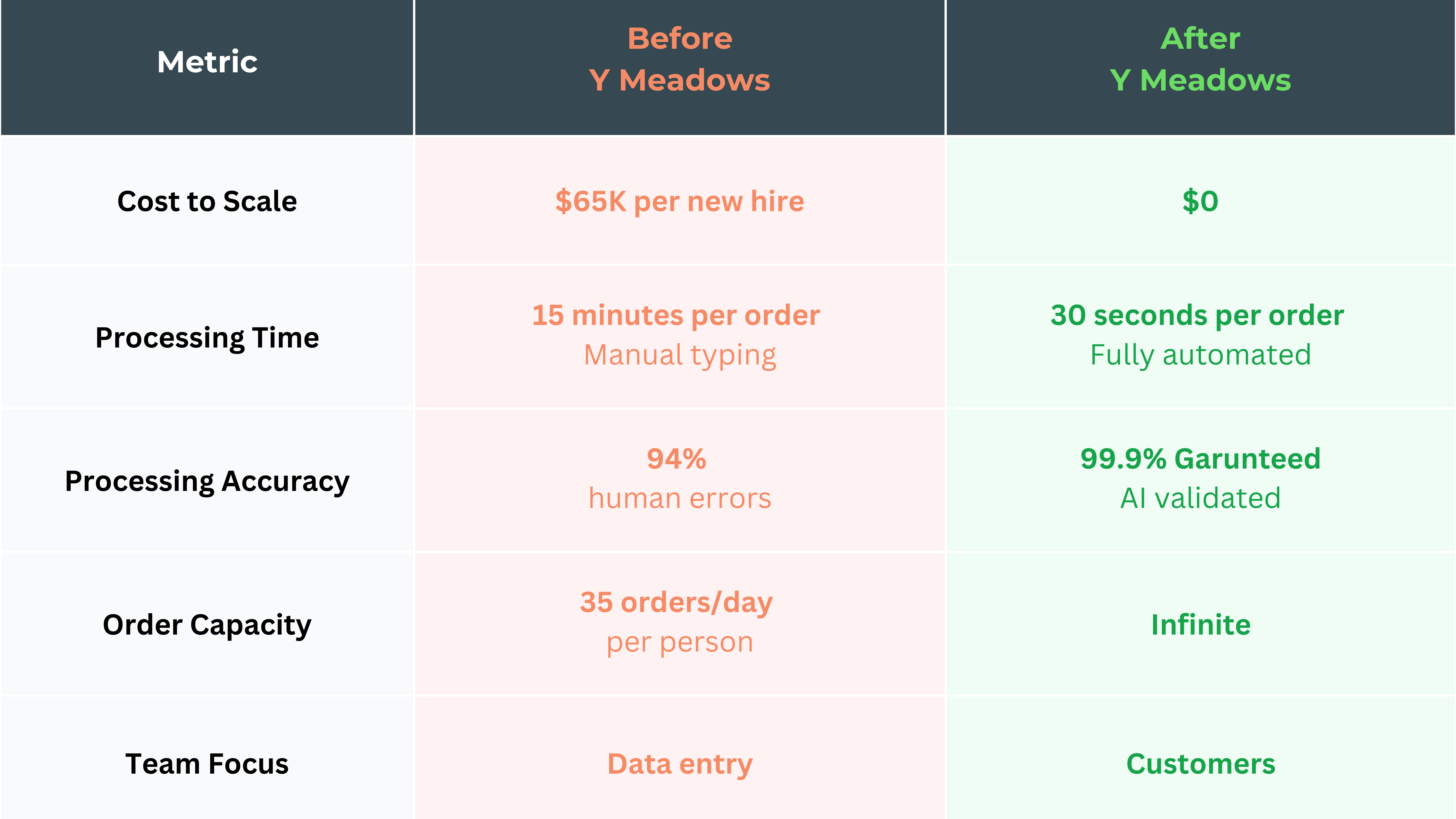Select the $0 cost value
This screenshot has height=819, width=1456.
(1200, 201)
